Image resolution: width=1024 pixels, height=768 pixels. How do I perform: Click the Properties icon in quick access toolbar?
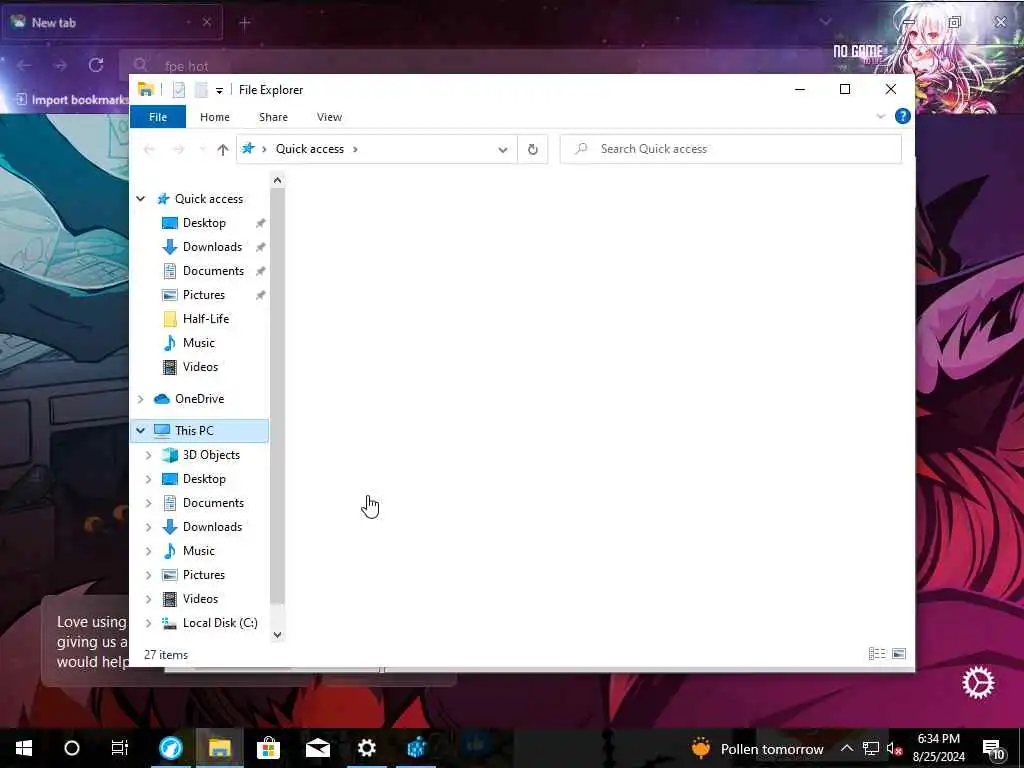click(179, 90)
